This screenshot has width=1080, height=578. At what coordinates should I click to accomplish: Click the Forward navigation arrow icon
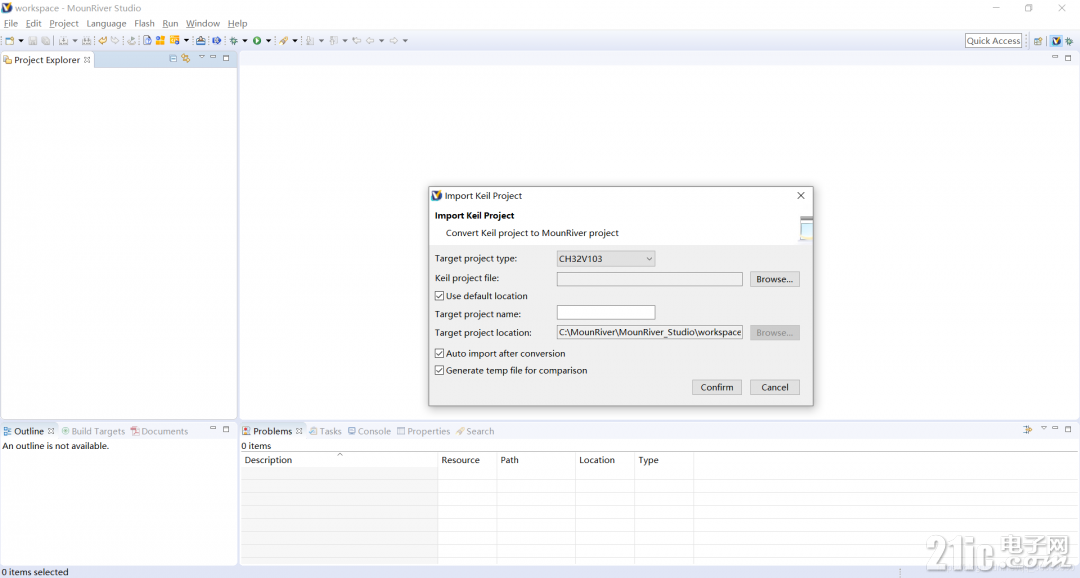[393, 41]
